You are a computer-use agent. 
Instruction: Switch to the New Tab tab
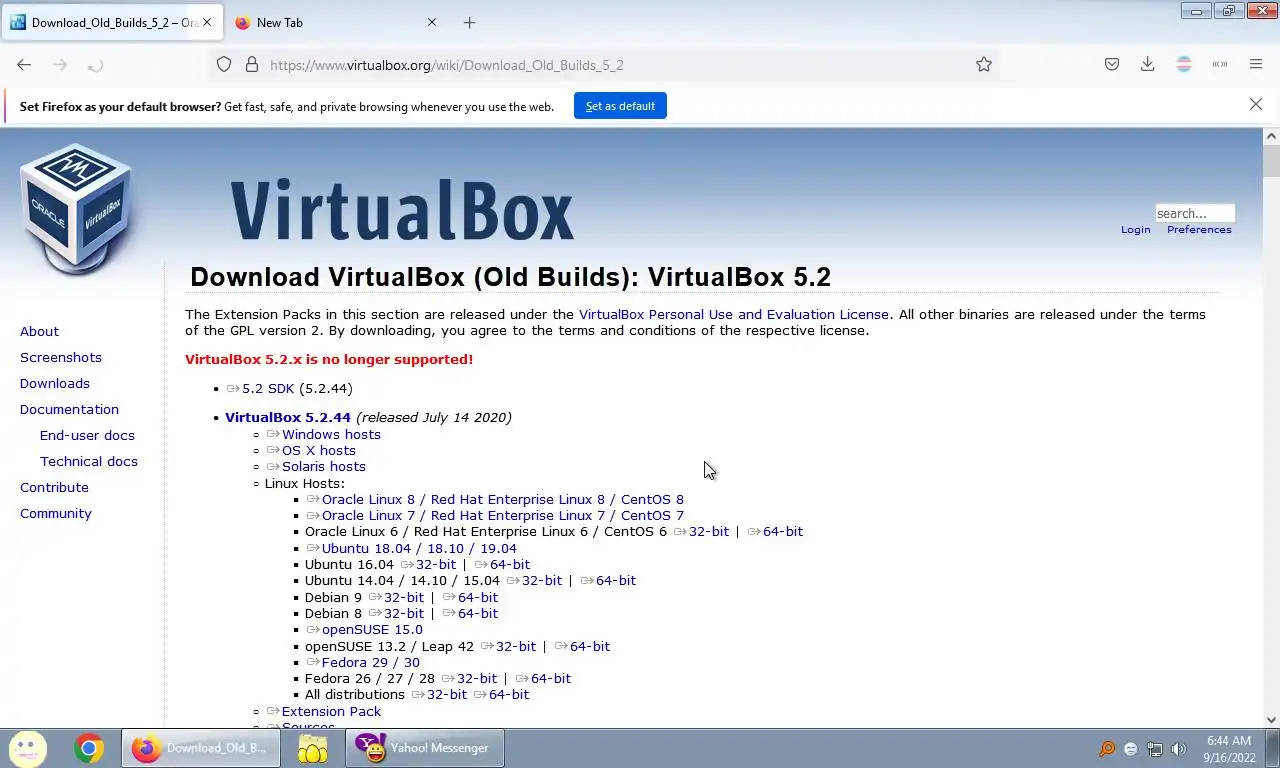[335, 22]
